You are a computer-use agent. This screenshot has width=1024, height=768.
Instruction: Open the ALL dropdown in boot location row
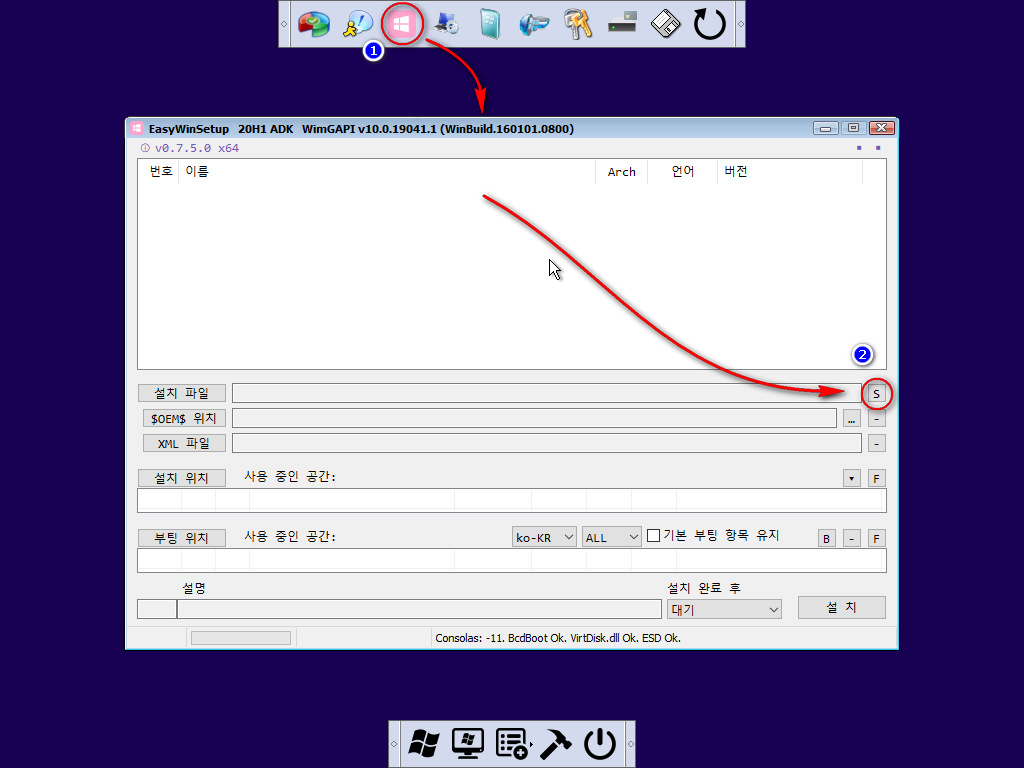tap(612, 537)
